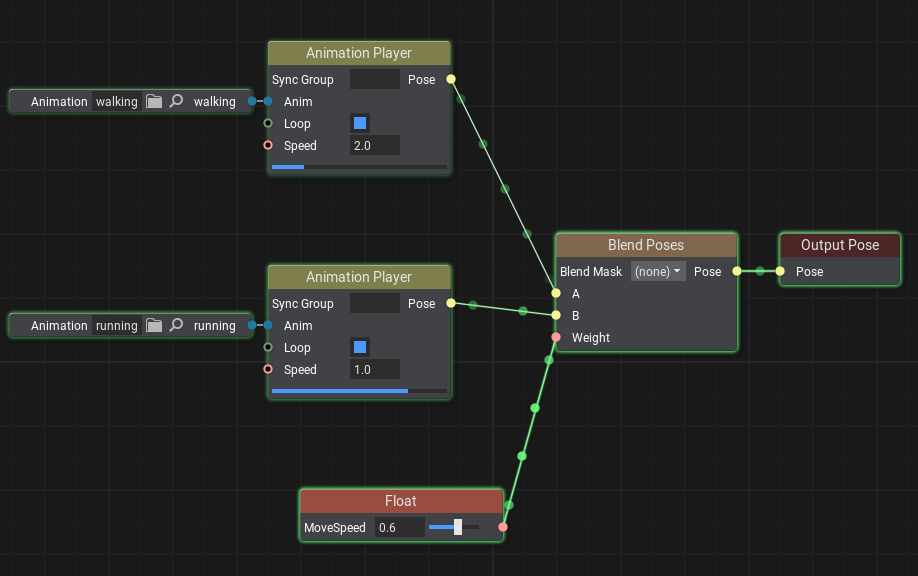Click output pin of walking Animation node
Viewport: 918px width, 576px height.
(x=252, y=101)
